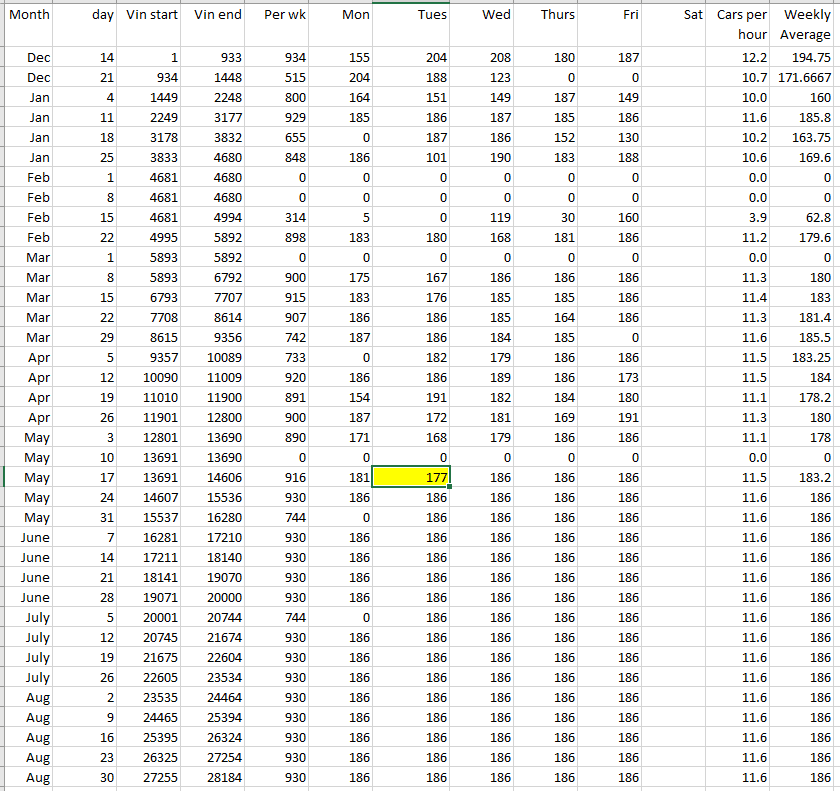This screenshot has height=791, width=840.
Task: Select the cell with value 171.6667
Action: 806,78
